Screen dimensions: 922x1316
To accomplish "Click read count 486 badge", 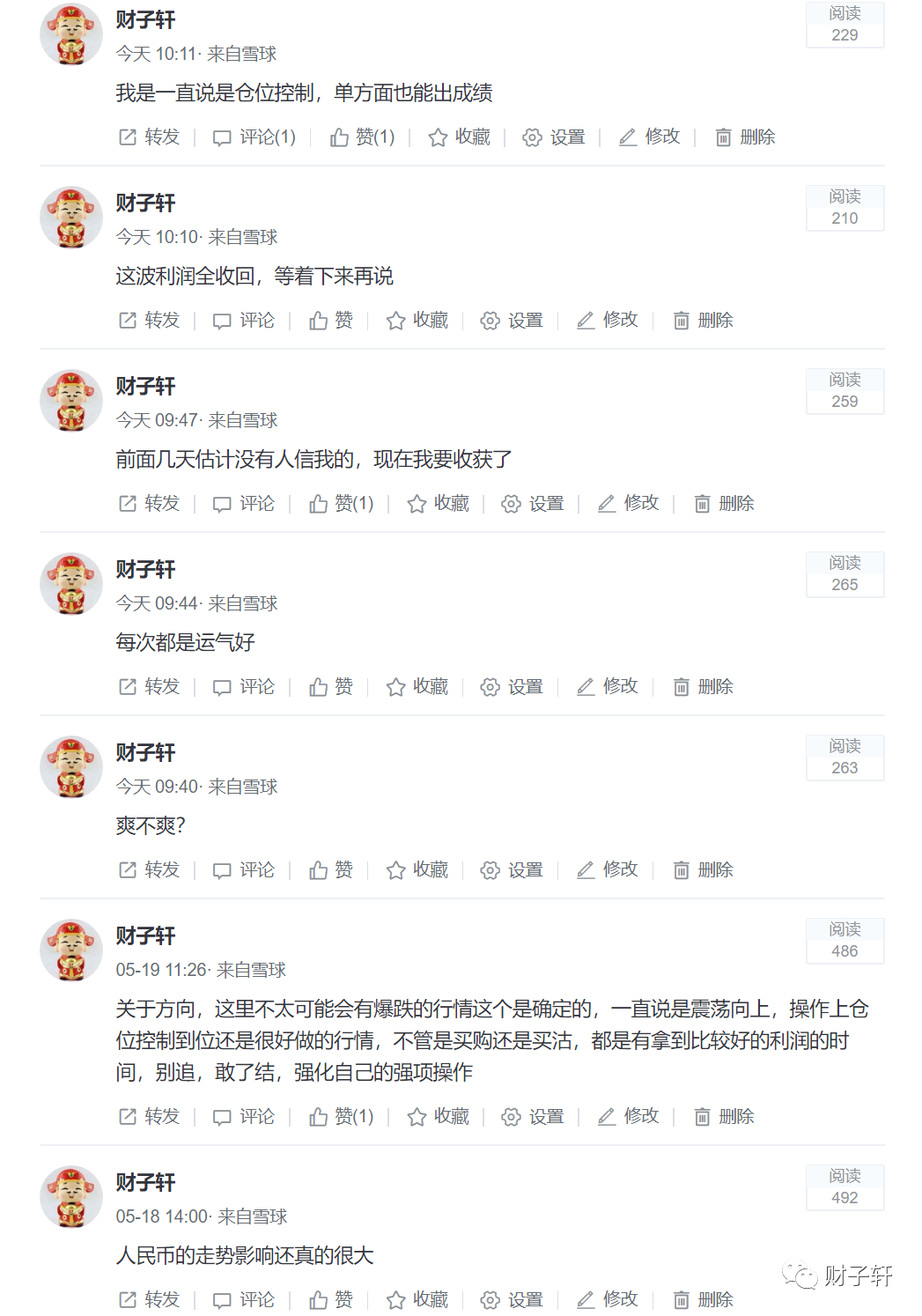I will click(x=845, y=941).
